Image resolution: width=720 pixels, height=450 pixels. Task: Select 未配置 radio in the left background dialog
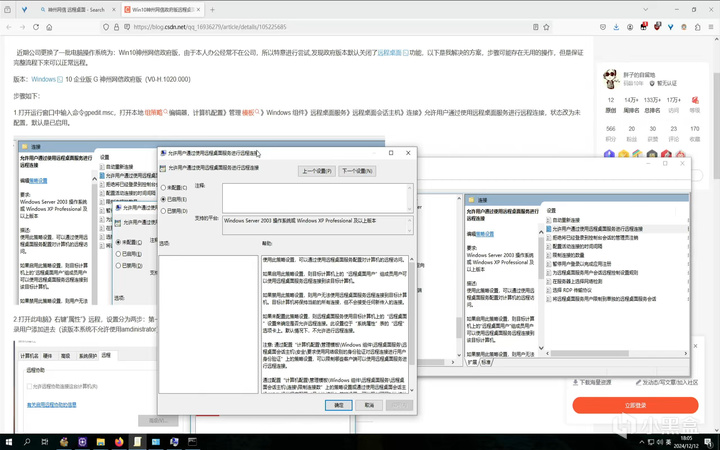tap(118, 242)
